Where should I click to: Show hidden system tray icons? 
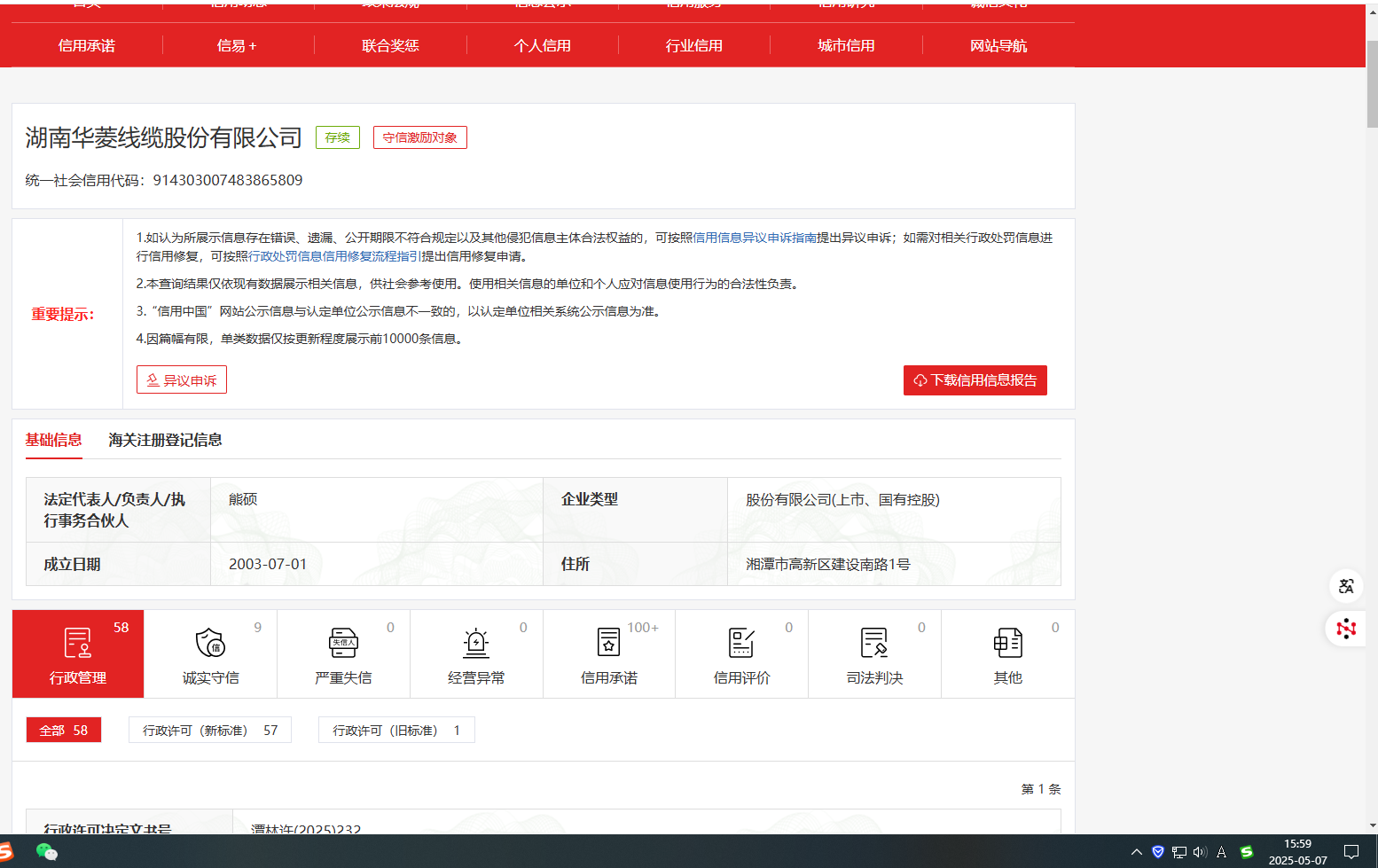[1136, 852]
